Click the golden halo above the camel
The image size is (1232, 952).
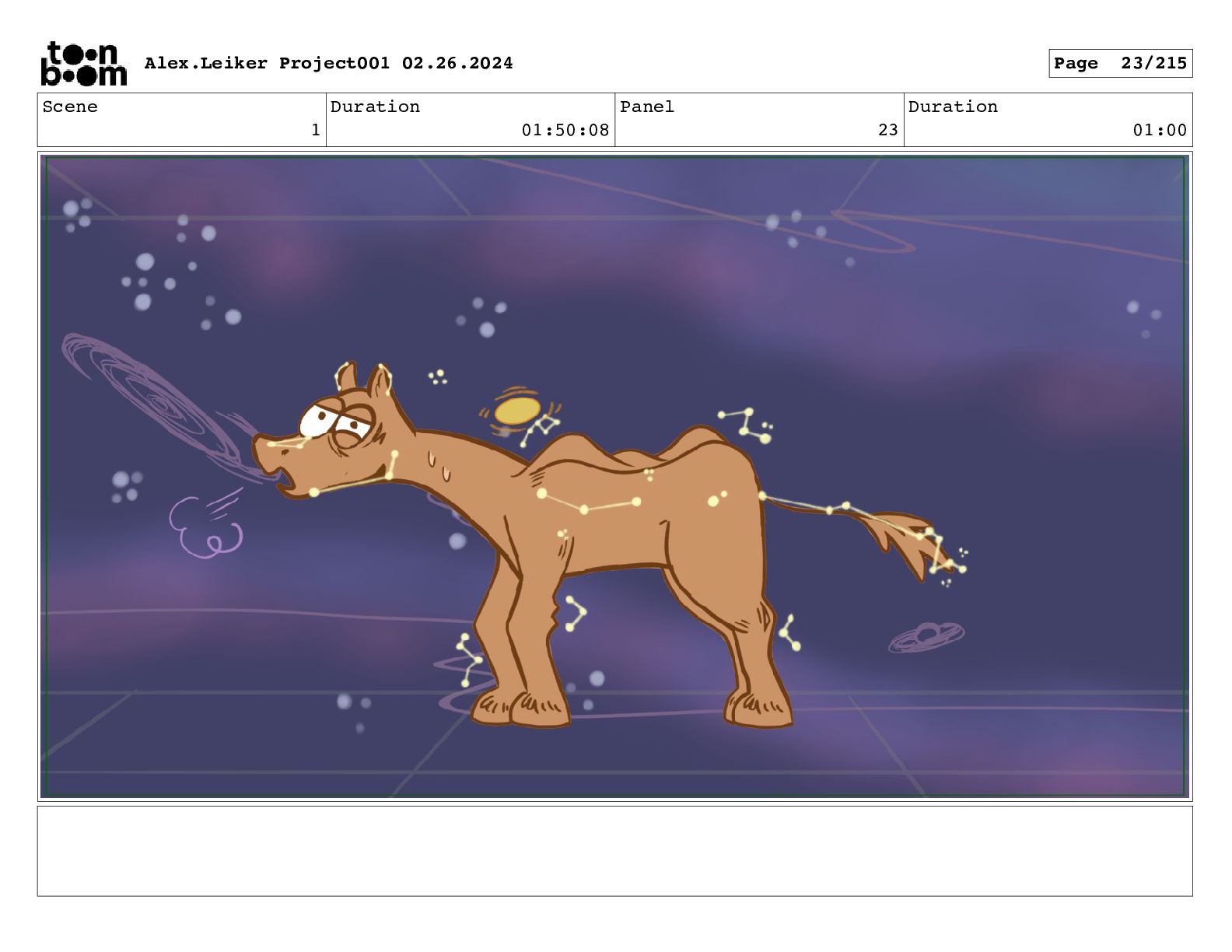click(x=517, y=411)
